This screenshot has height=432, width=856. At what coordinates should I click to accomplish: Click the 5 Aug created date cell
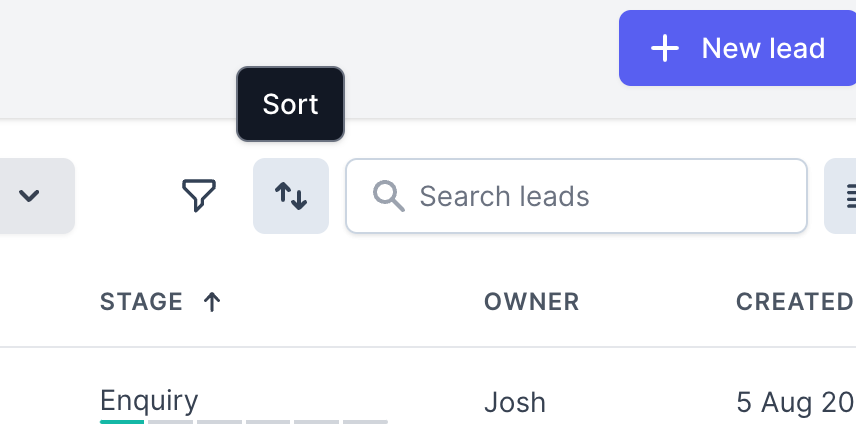coord(795,402)
